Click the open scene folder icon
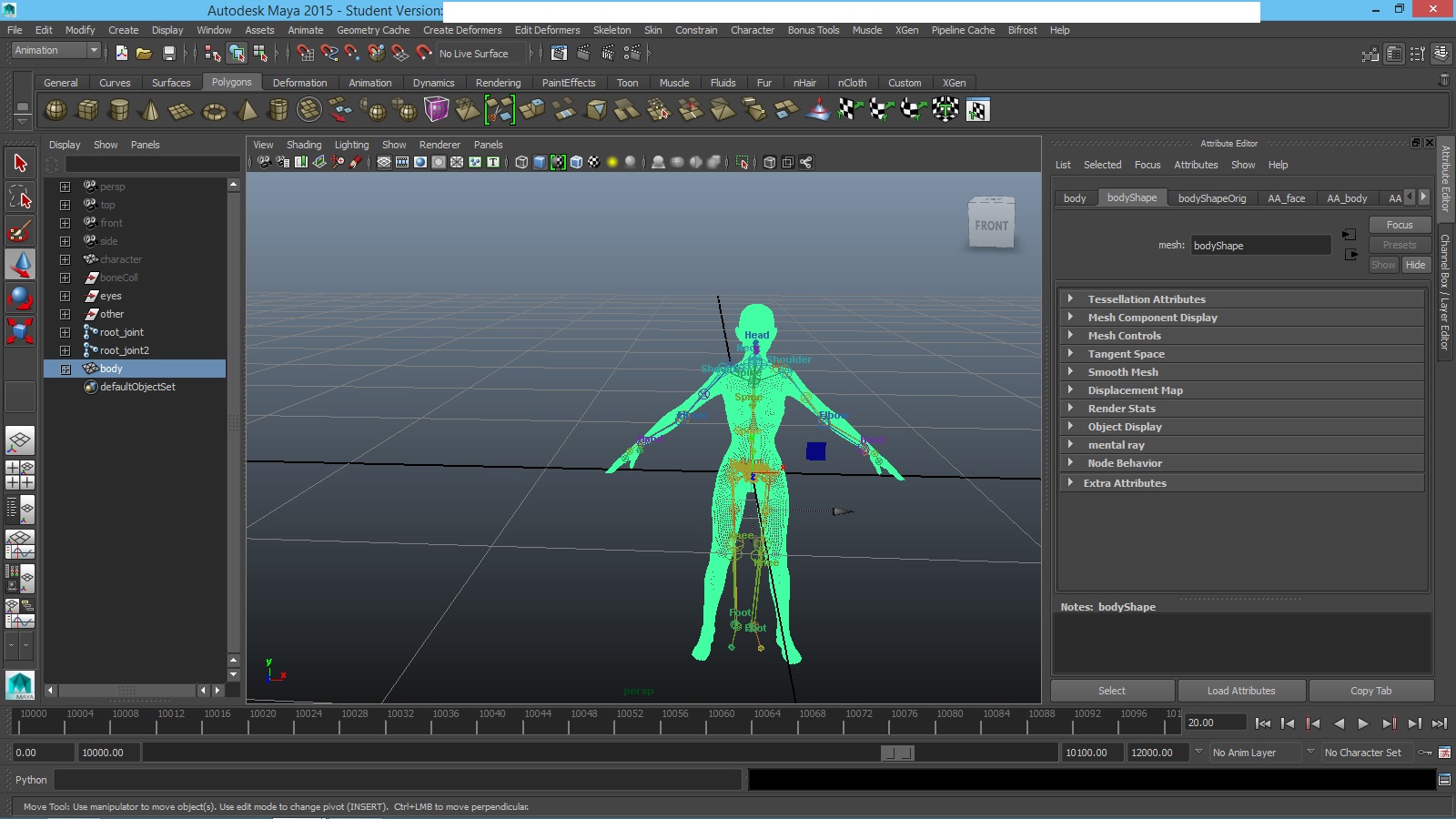 pyautogui.click(x=144, y=54)
